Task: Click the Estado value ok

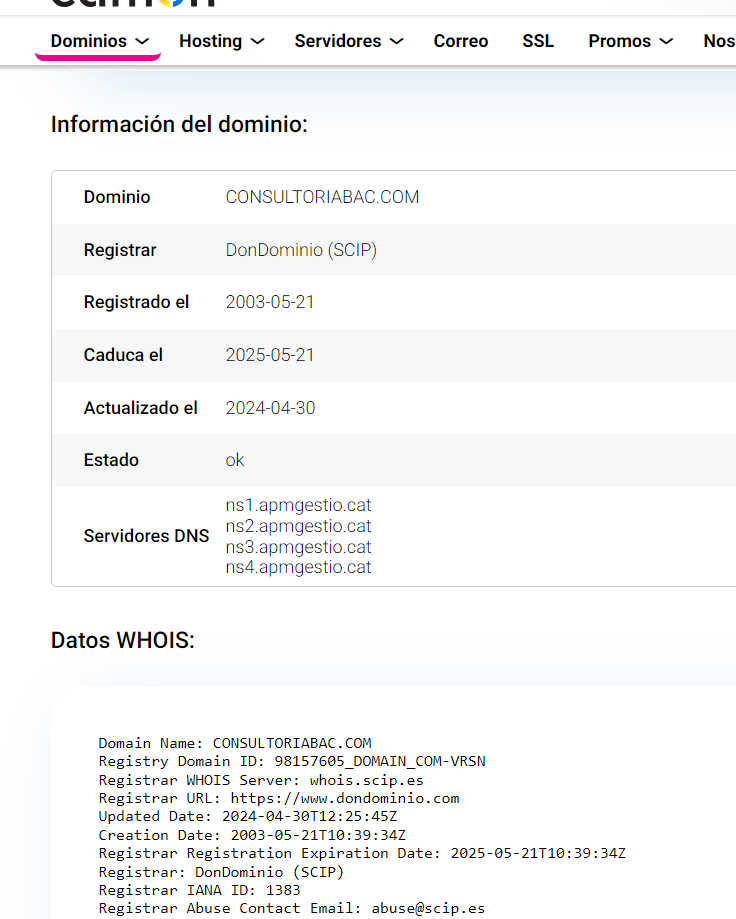Action: 235,460
